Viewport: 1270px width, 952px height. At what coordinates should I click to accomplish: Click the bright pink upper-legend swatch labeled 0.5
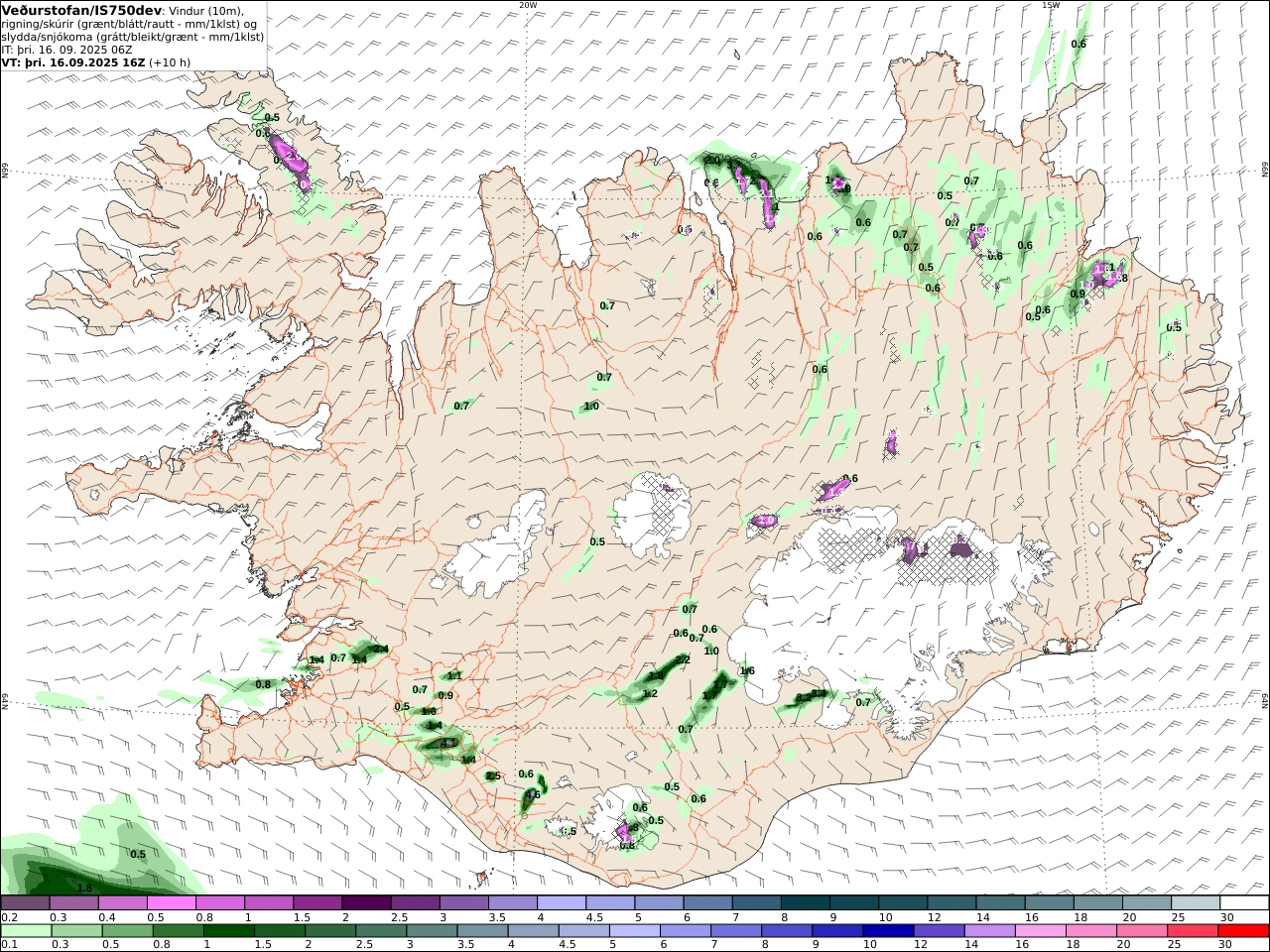[171, 903]
